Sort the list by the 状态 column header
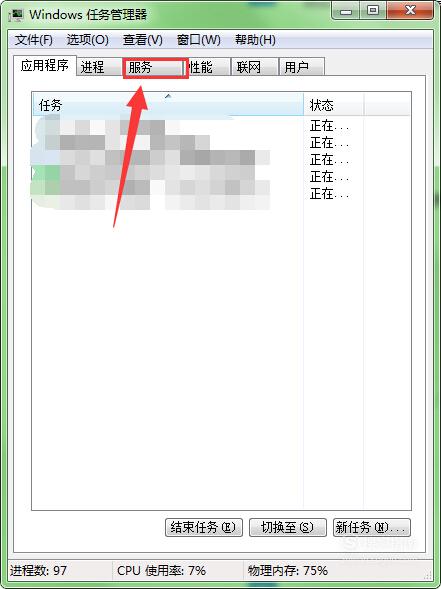 click(x=334, y=105)
